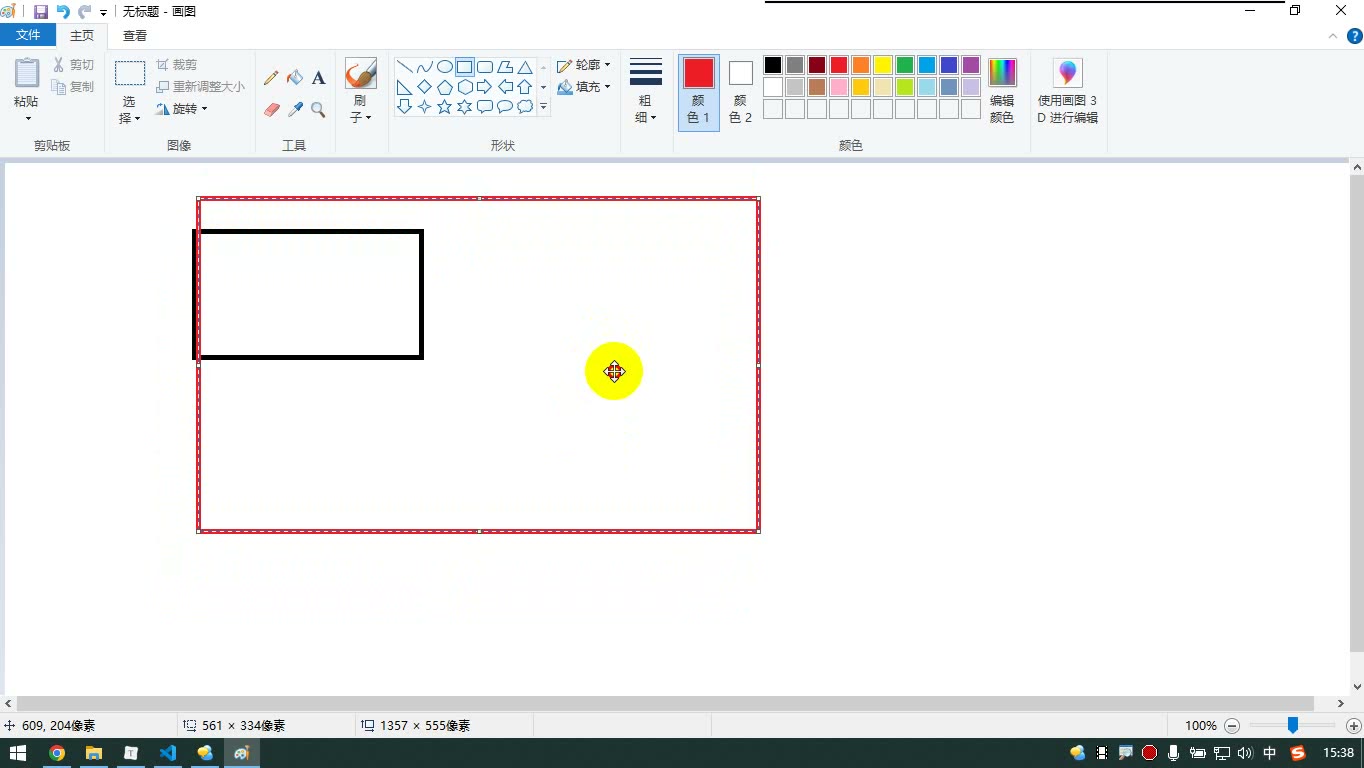Viewport: 1364px width, 768px height.
Task: Select the Fill with color bucket tool
Action: pyautogui.click(x=295, y=78)
